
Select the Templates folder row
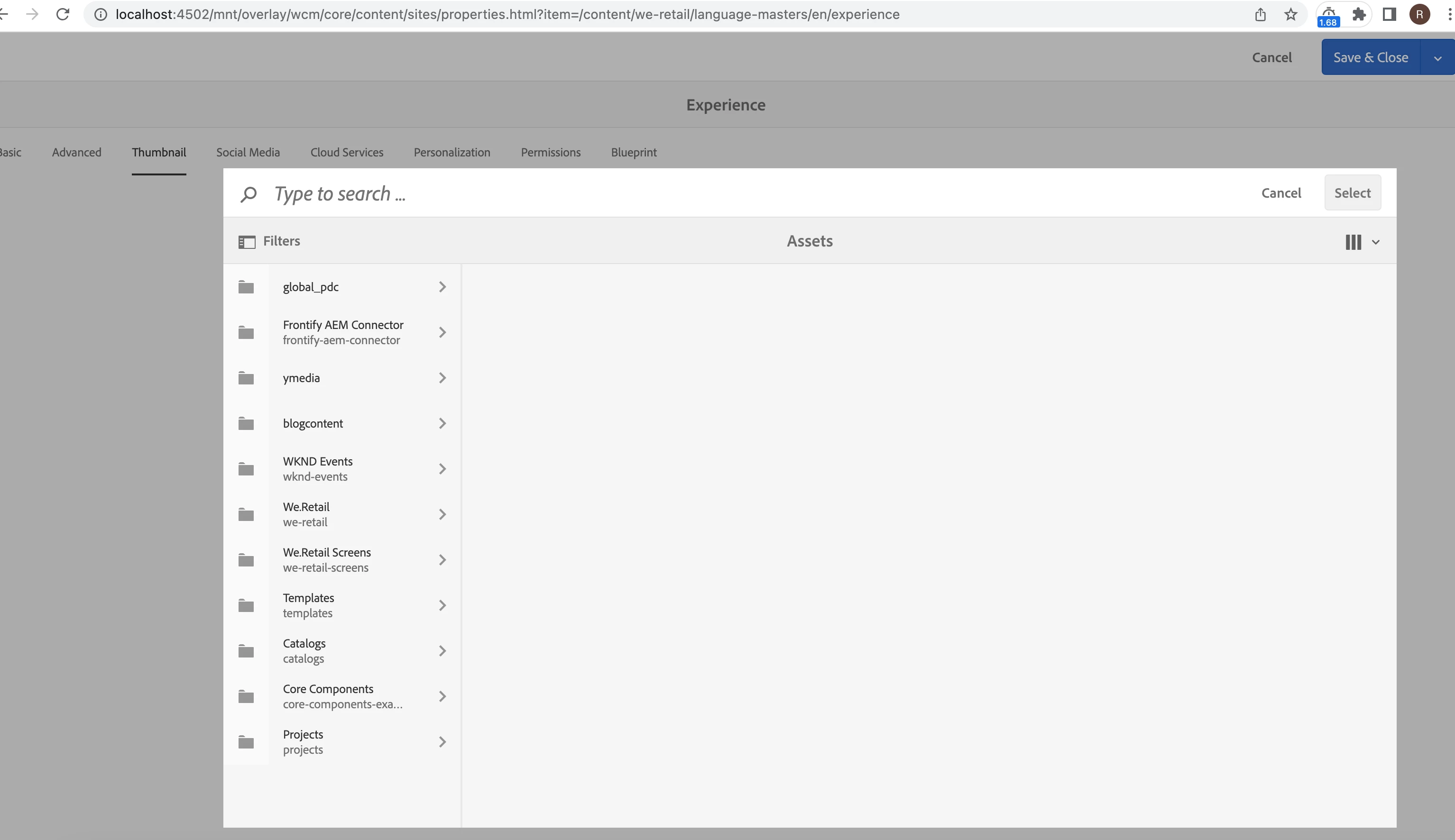(x=346, y=605)
